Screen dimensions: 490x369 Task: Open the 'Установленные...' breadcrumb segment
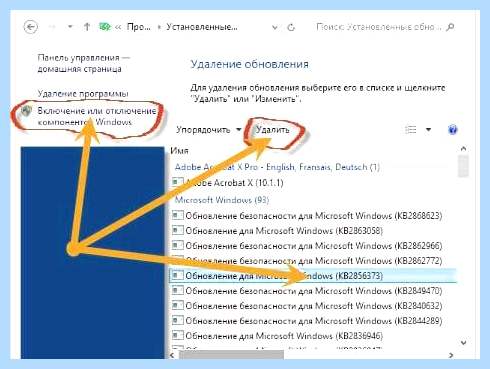[x=202, y=27]
